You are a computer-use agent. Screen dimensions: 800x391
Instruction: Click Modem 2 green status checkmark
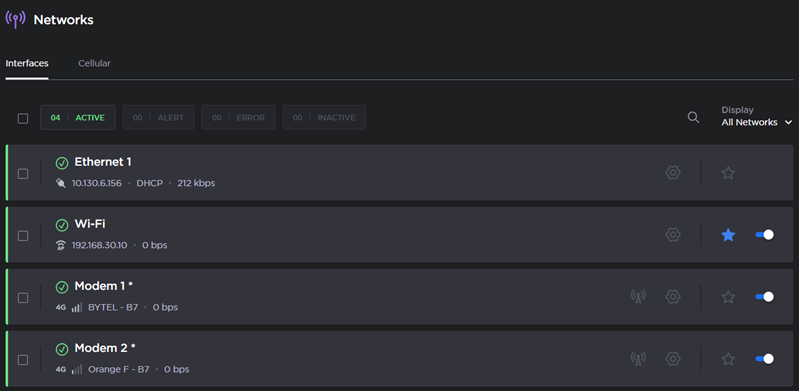(62, 350)
